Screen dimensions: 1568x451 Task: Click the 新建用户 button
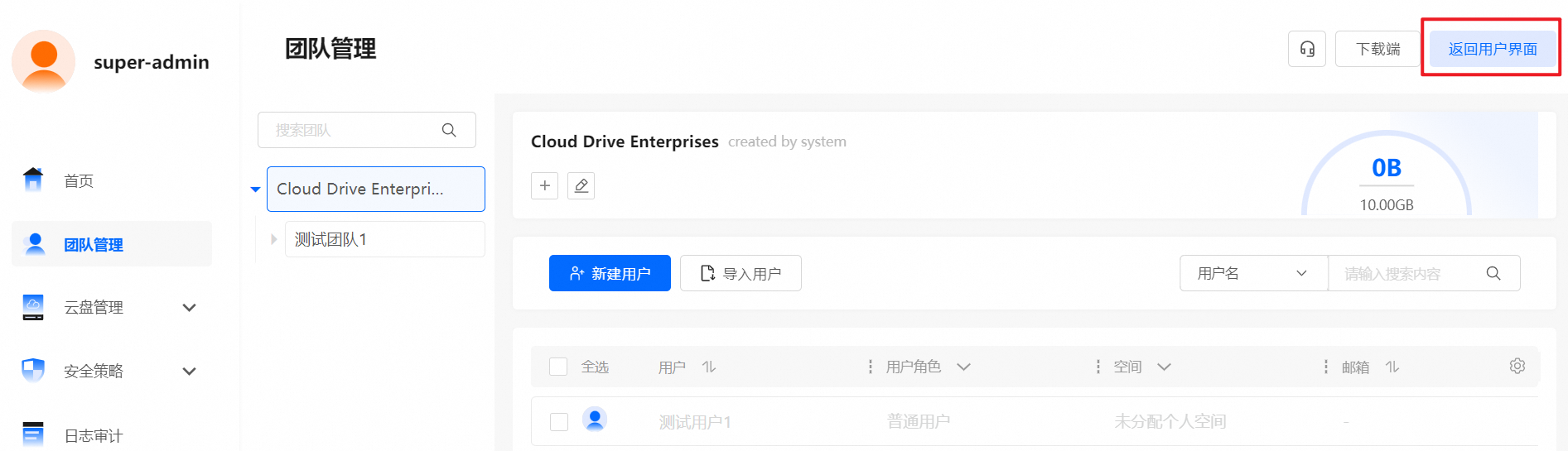pyautogui.click(x=610, y=273)
